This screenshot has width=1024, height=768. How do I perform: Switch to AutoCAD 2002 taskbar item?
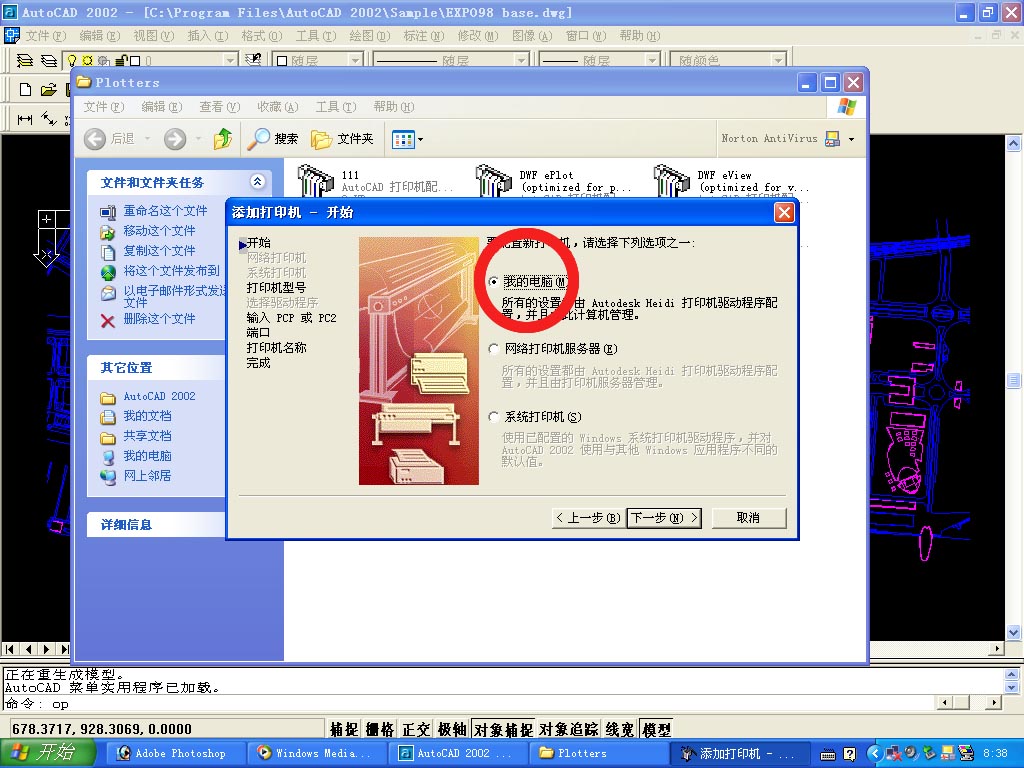pyautogui.click(x=457, y=754)
